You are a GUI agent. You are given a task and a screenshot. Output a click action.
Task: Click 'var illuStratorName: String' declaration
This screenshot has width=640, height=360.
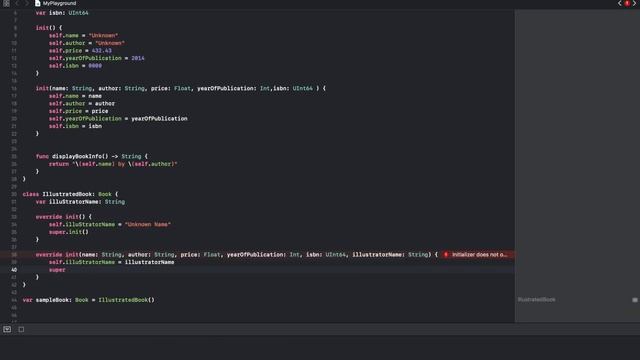tap(80, 202)
